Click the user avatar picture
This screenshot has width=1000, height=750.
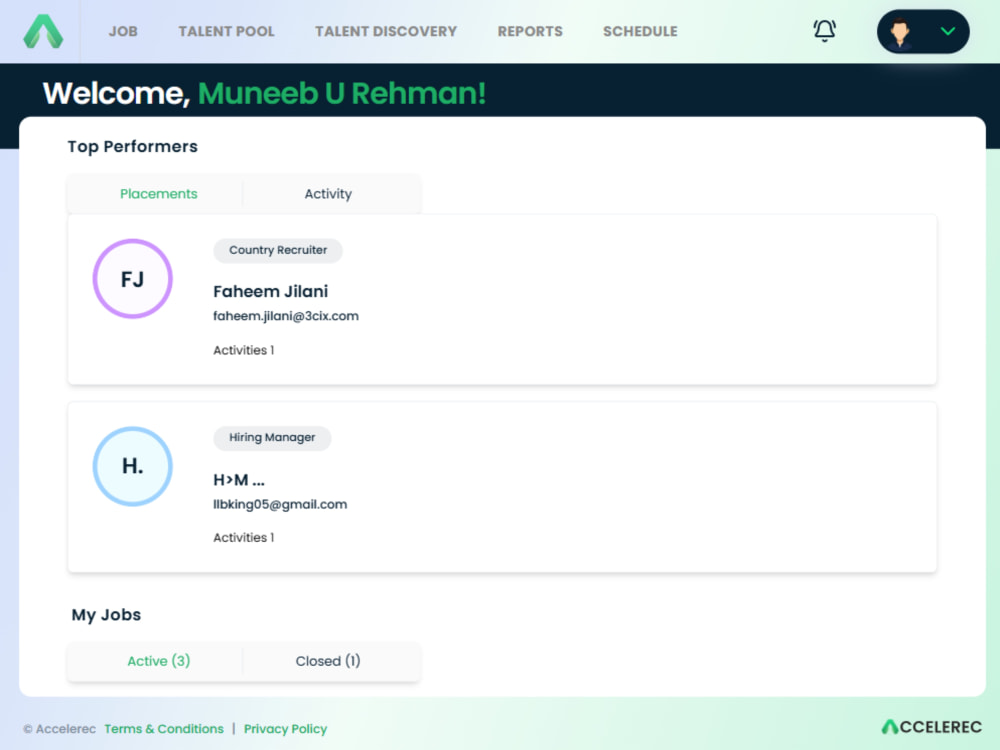(900, 32)
